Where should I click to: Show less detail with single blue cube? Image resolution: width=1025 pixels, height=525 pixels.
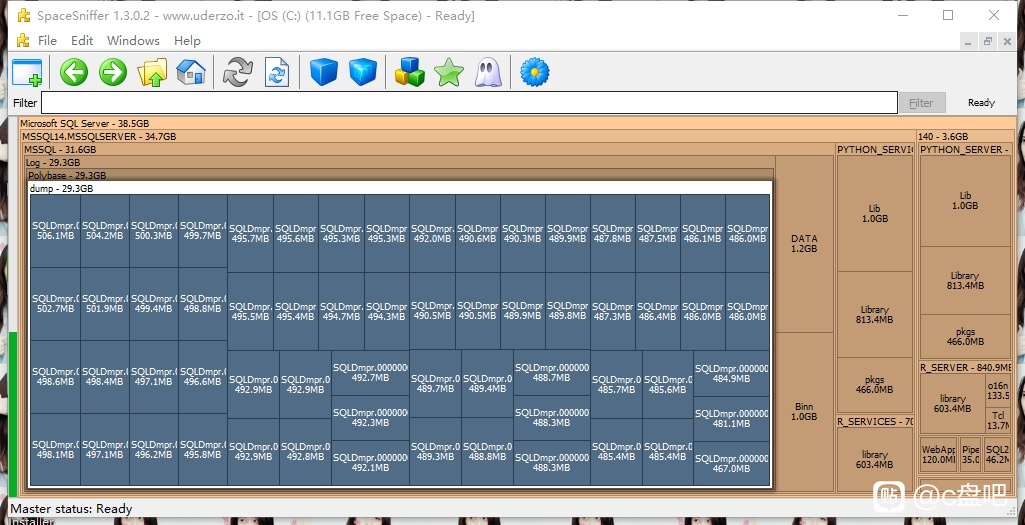pyautogui.click(x=324, y=72)
